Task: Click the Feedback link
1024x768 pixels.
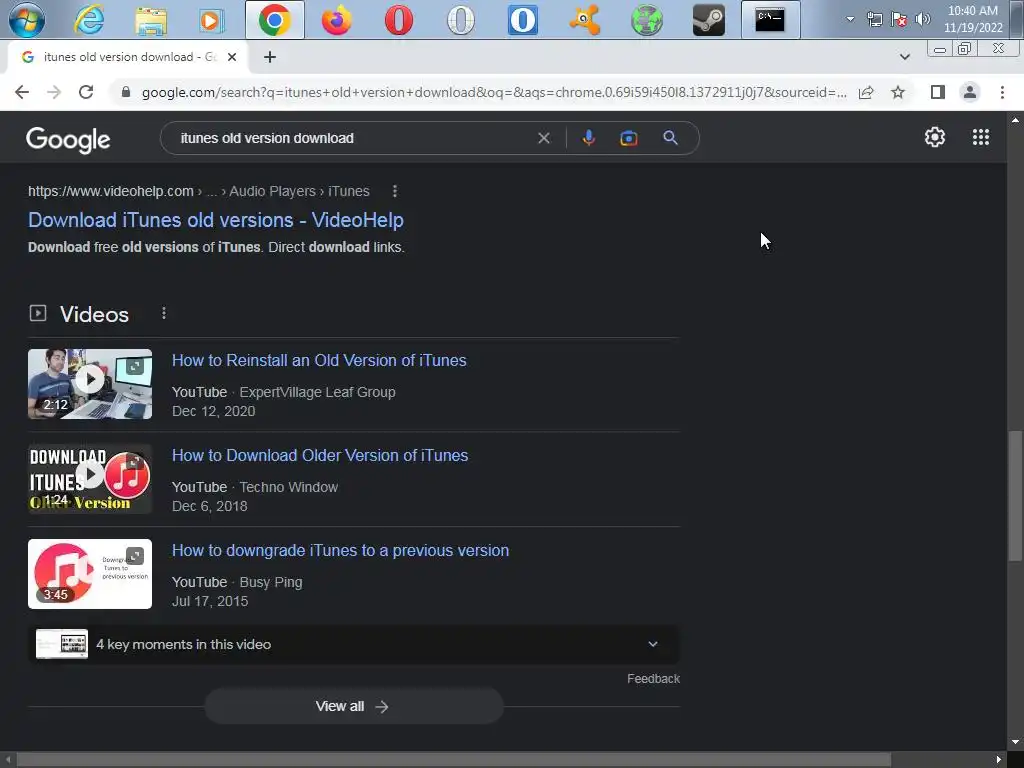Action: [x=653, y=679]
